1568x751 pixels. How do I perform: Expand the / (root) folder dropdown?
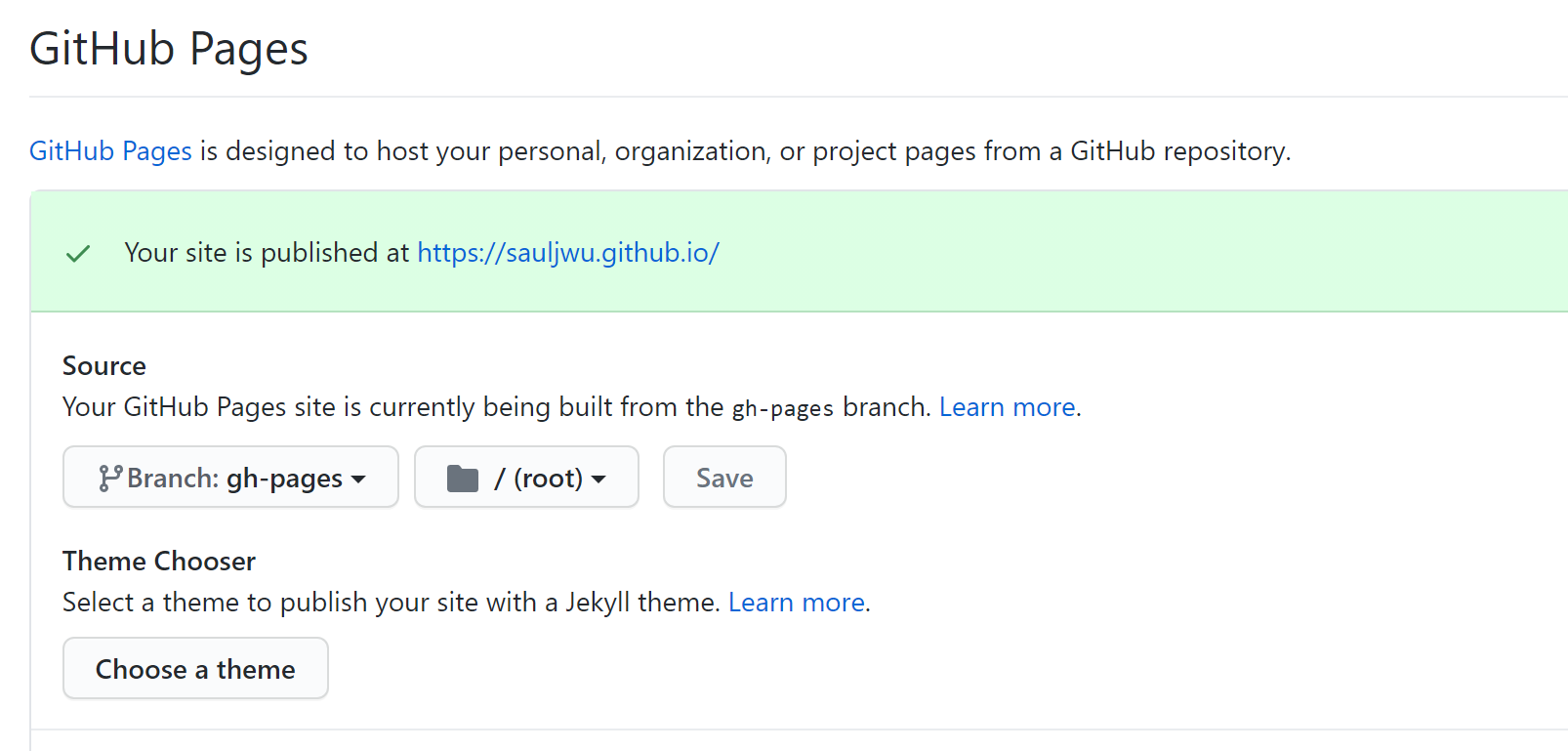click(526, 478)
